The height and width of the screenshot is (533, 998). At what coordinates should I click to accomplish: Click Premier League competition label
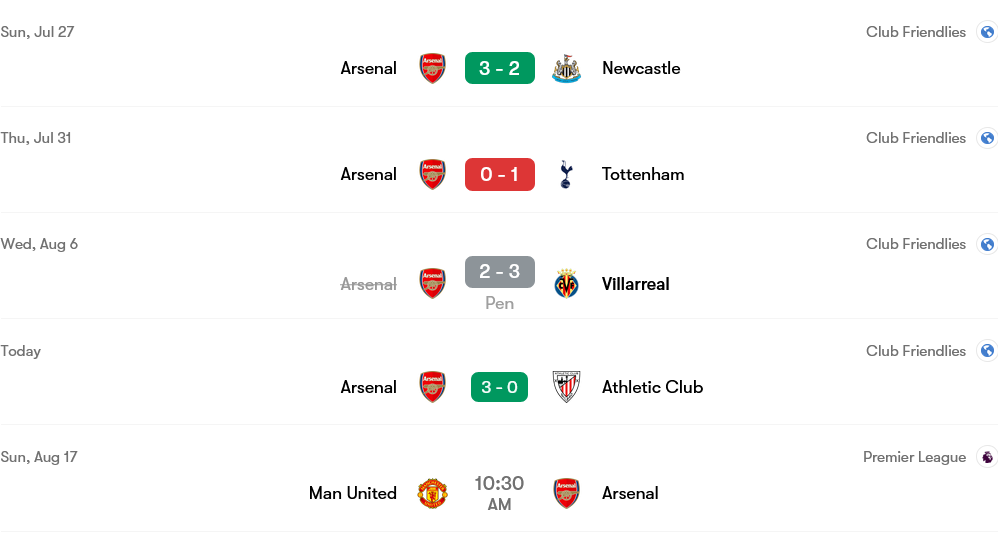915,457
